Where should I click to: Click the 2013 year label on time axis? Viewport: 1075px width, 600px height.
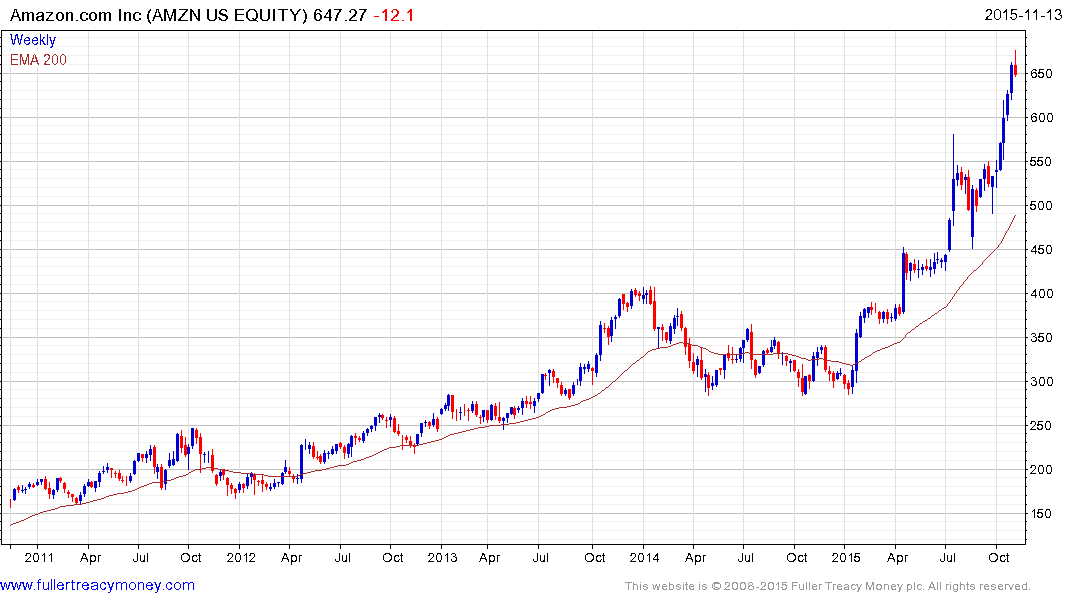pos(442,557)
